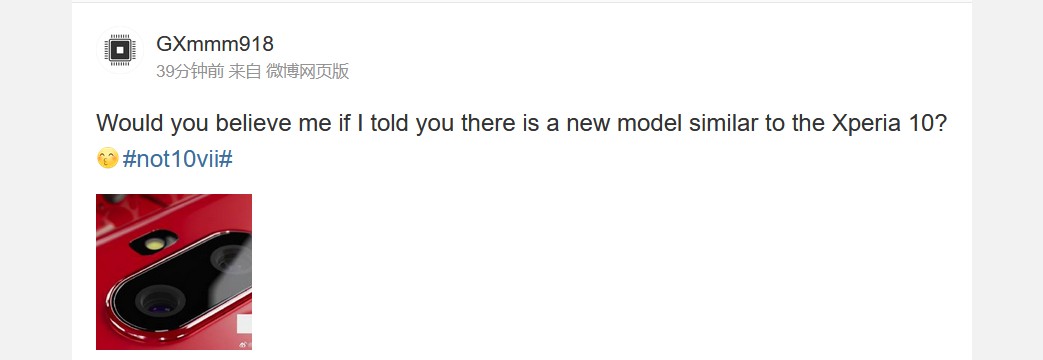Open the chip-shaped profile avatar

(120, 51)
